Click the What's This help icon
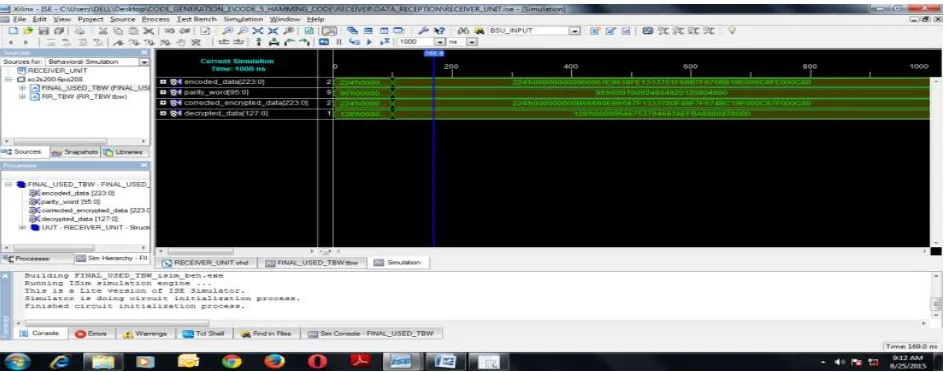Viewport: 948px width, 372px height. pyautogui.click(x=440, y=30)
